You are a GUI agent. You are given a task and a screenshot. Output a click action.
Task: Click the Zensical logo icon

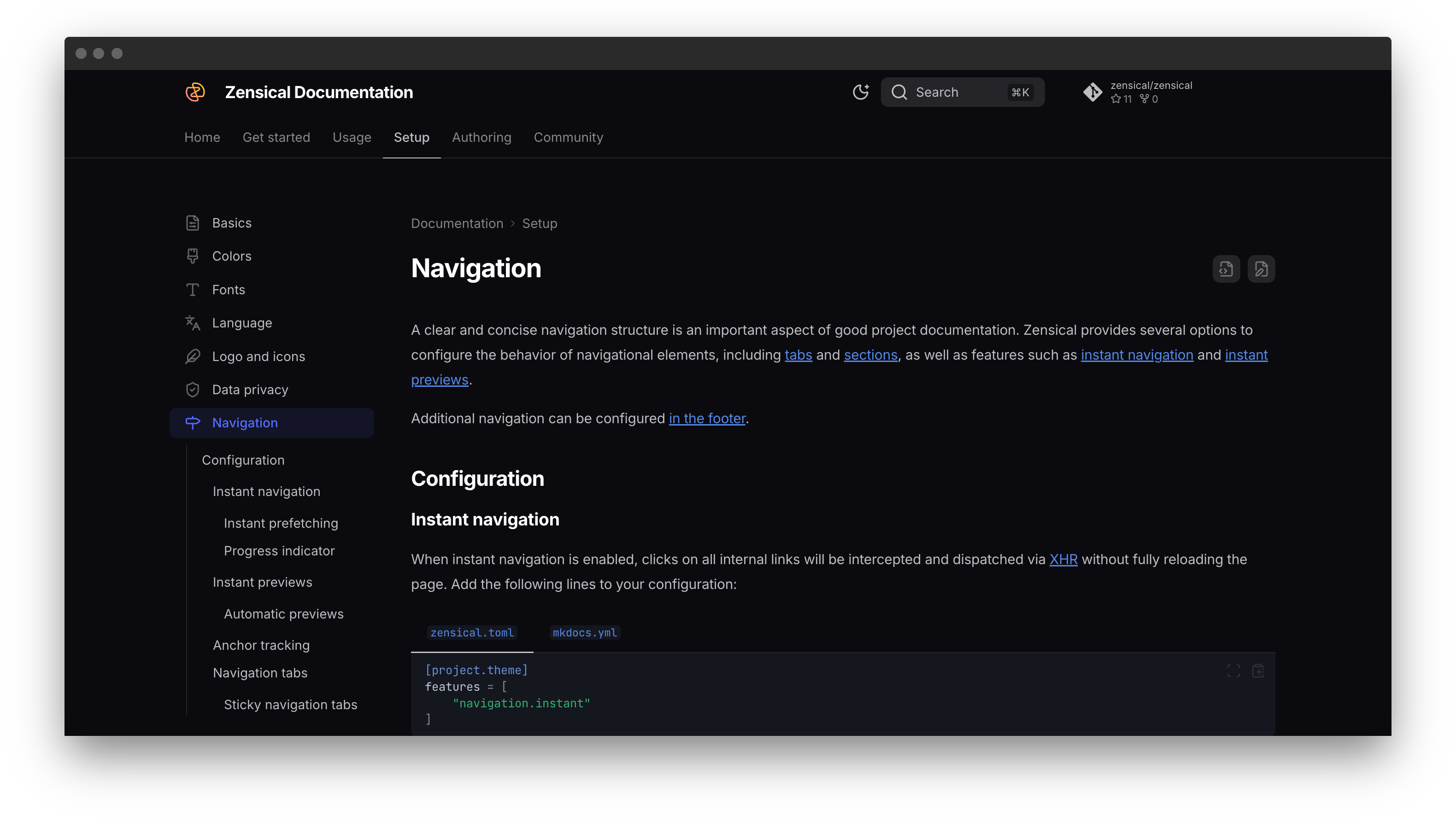coord(195,92)
